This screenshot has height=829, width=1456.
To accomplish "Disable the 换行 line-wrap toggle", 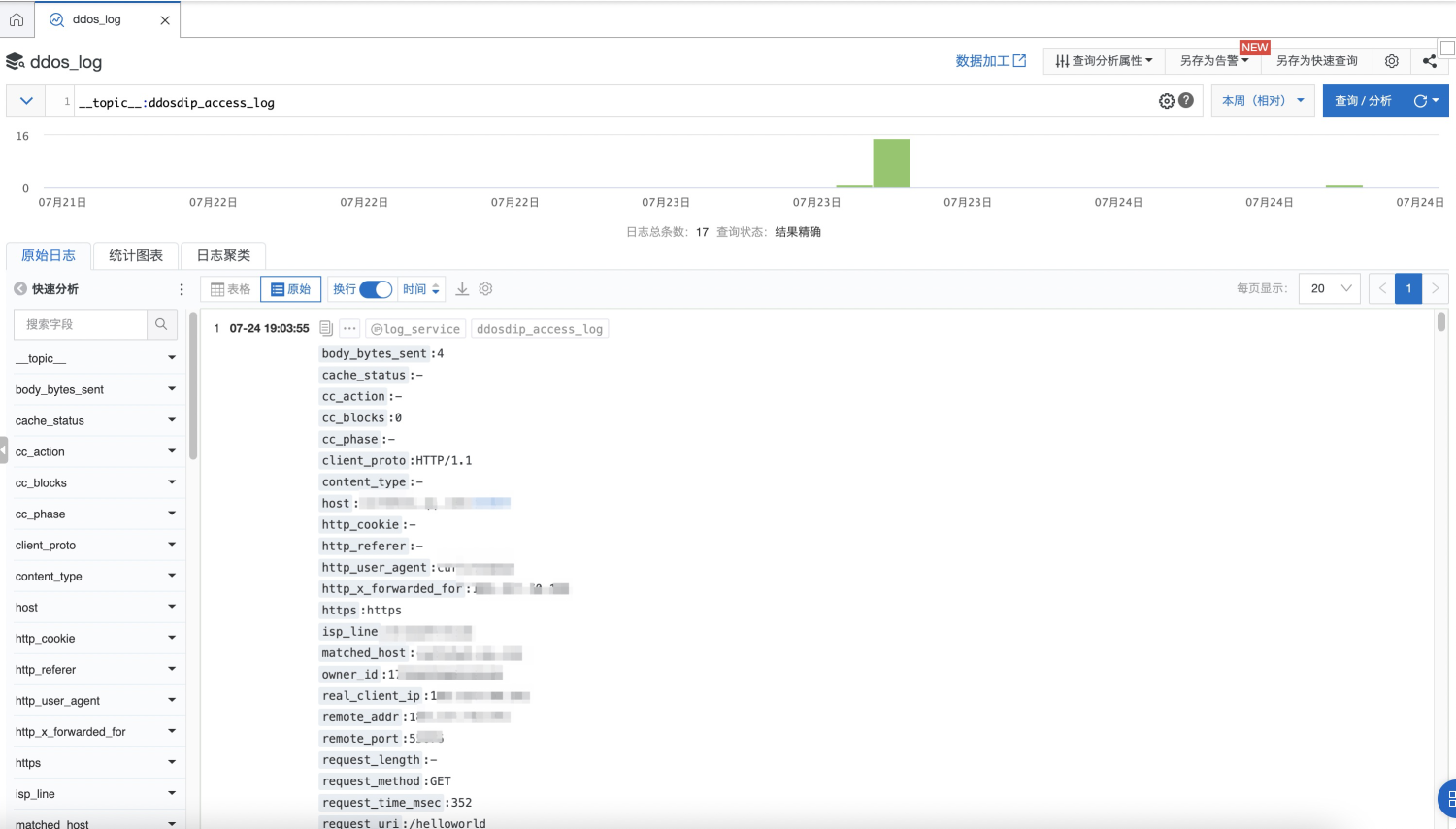I will 377,288.
